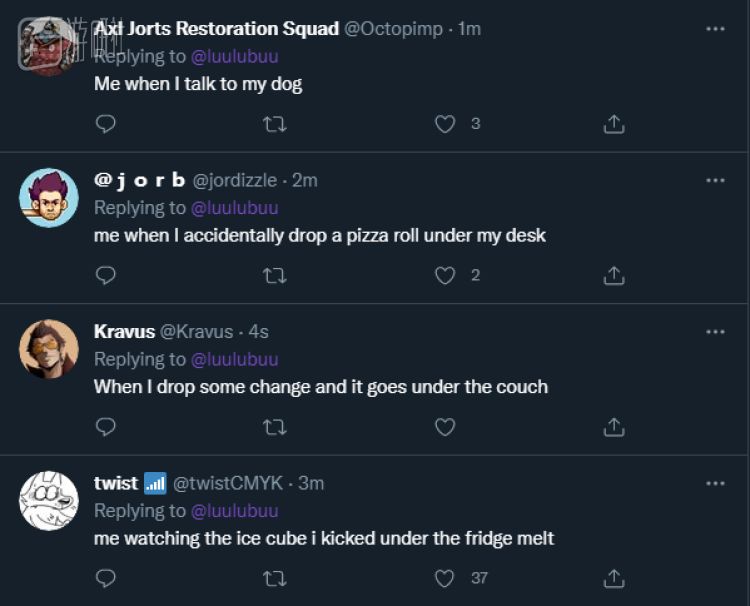Reply to the Axl Jorts Restoration Squad tweet
The image size is (750, 606).
coord(105,124)
